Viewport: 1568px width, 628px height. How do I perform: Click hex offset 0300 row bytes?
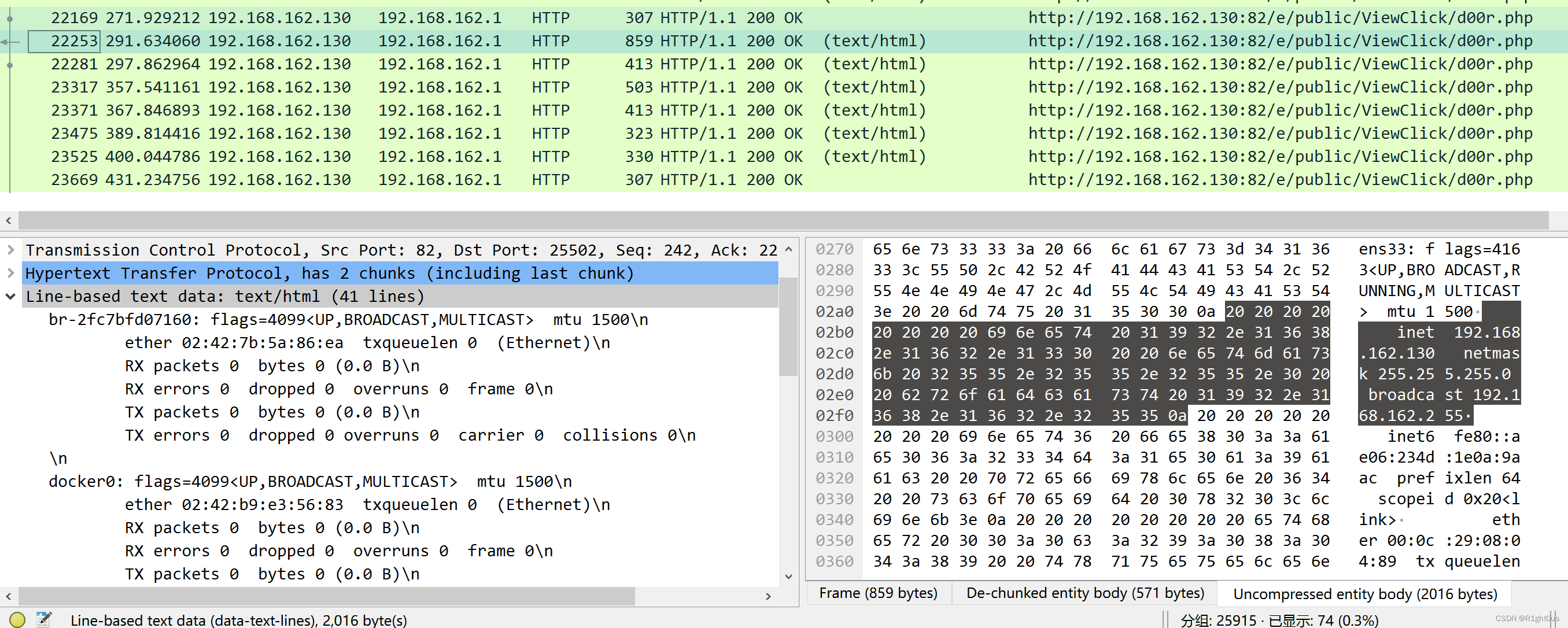click(x=1101, y=437)
